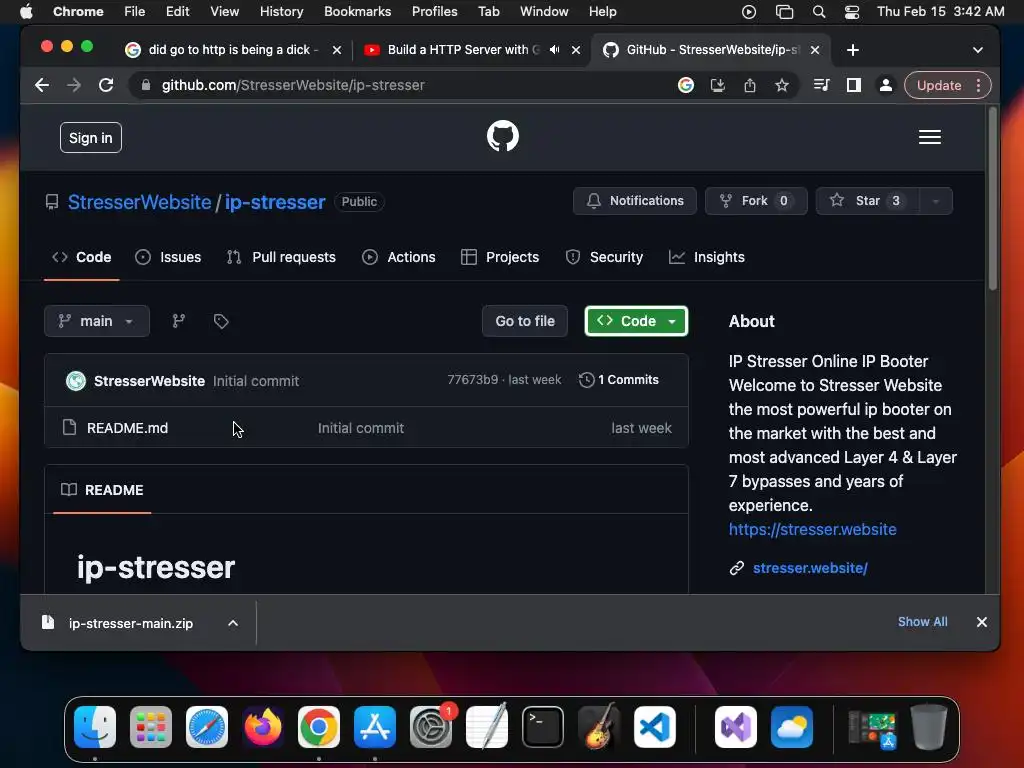The height and width of the screenshot is (768, 1024).
Task: Toggle the Chrome side panel icon
Action: 854,86
